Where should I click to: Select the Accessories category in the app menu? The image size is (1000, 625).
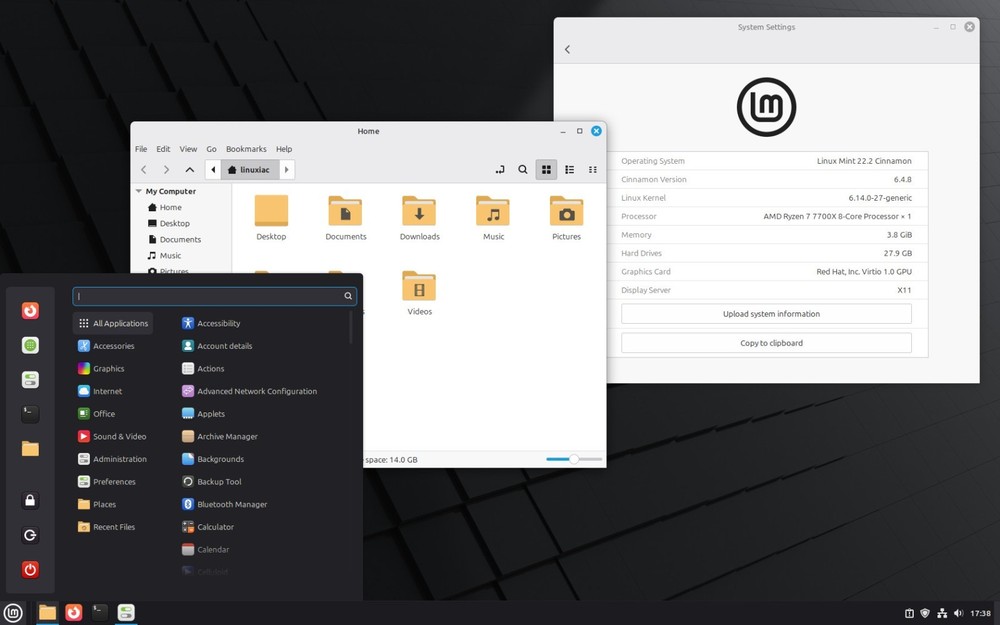[x=113, y=345]
